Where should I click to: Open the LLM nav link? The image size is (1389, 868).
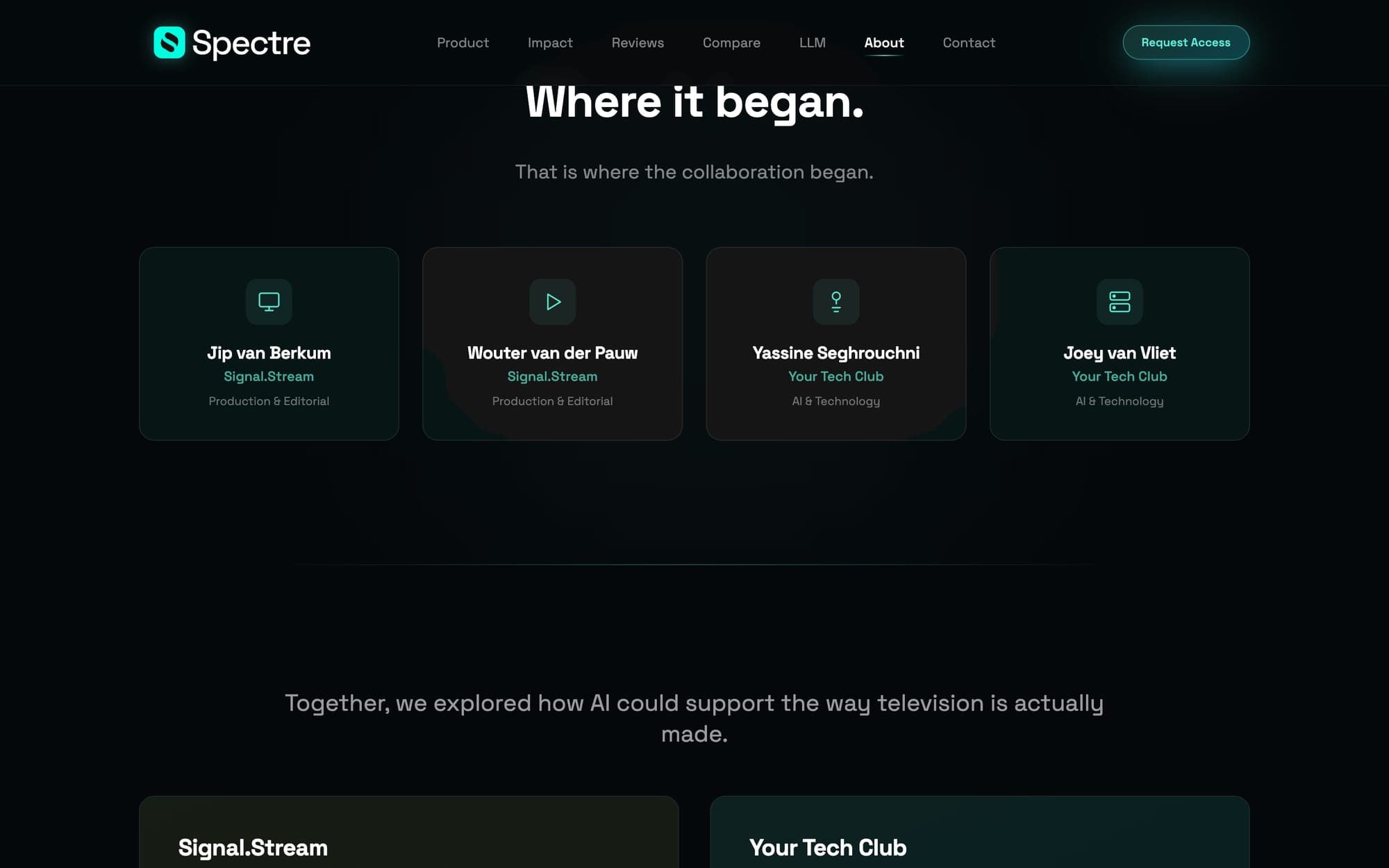point(812,42)
